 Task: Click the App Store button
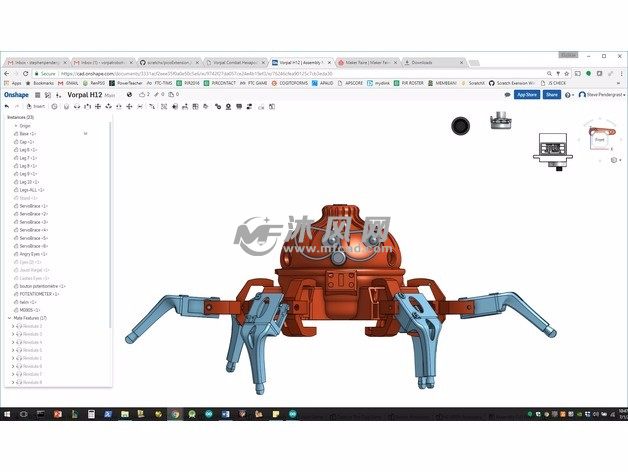coord(527,94)
